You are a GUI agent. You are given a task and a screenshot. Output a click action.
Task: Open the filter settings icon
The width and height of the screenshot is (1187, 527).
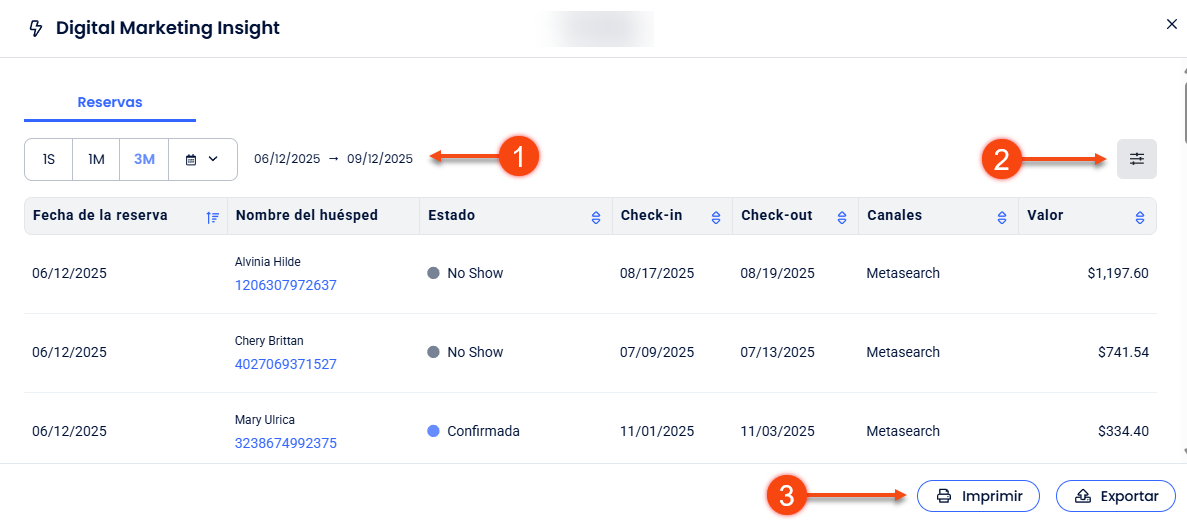(x=1136, y=159)
